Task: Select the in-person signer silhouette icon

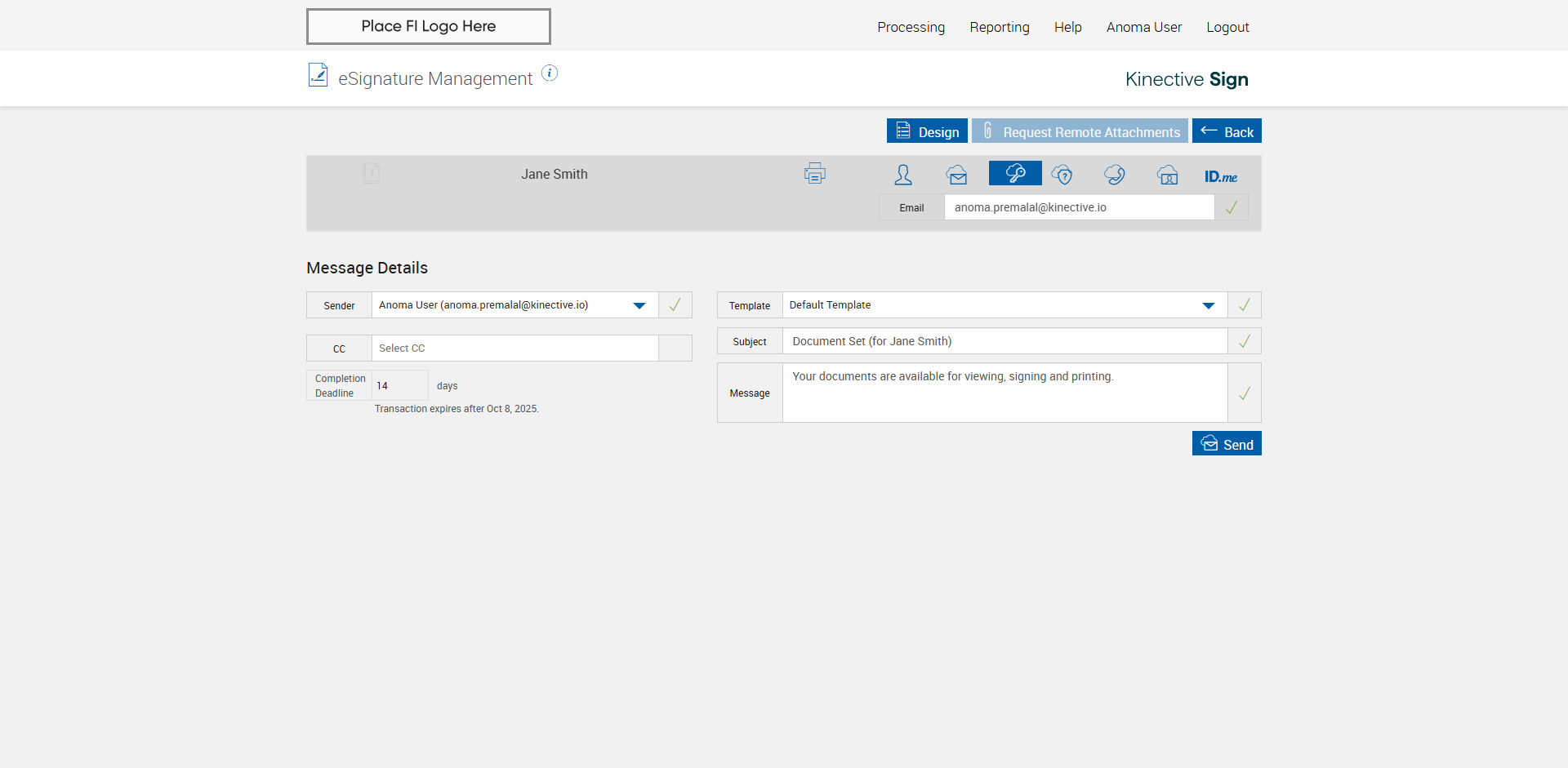Action: 903,174
